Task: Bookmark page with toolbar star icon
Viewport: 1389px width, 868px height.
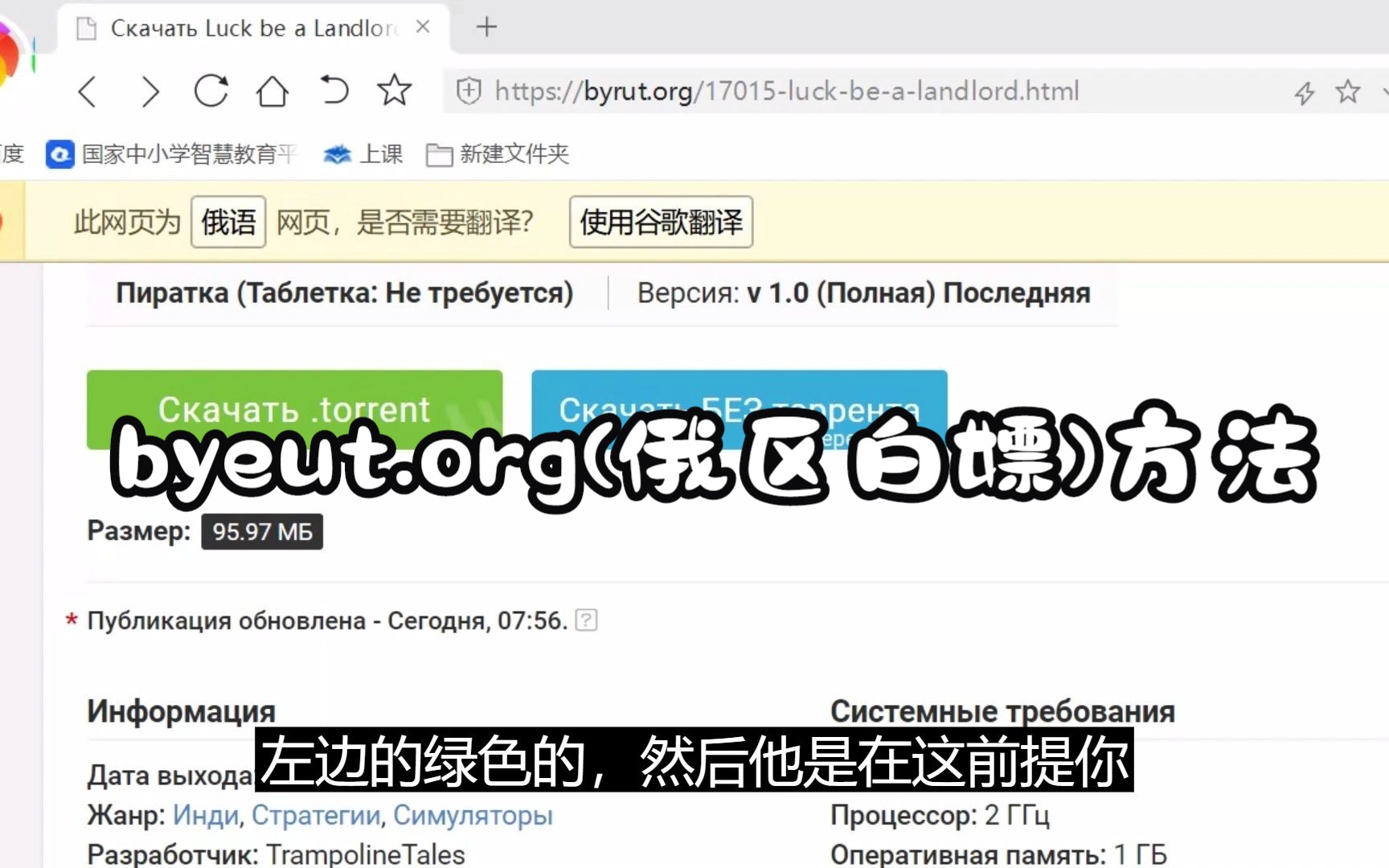Action: point(394,90)
